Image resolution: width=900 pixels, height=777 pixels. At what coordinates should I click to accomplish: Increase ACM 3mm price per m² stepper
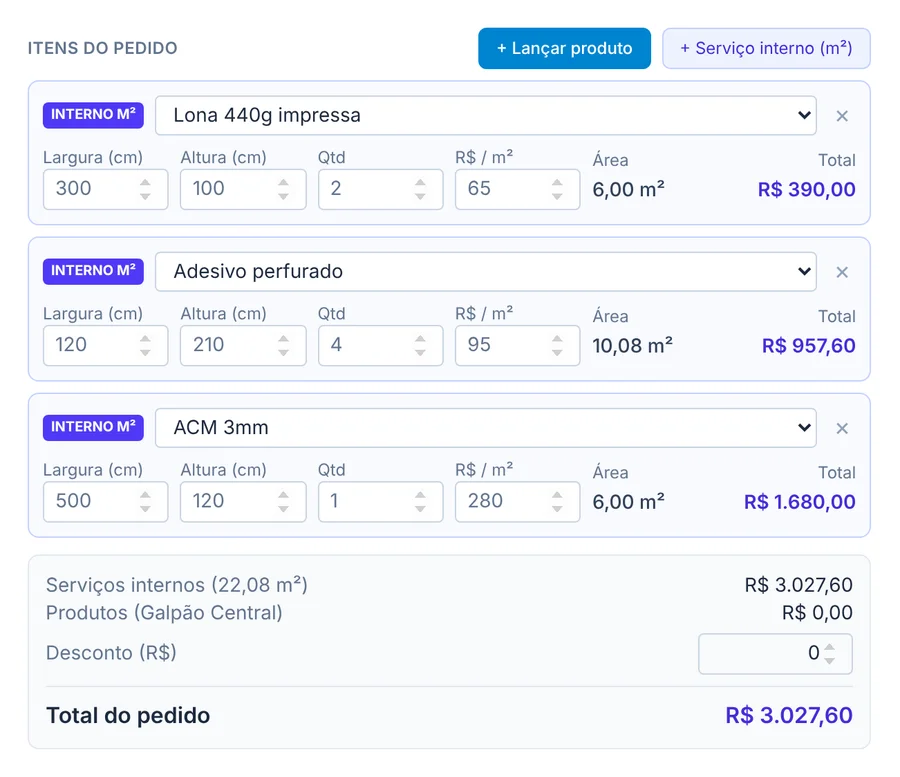click(x=557, y=494)
